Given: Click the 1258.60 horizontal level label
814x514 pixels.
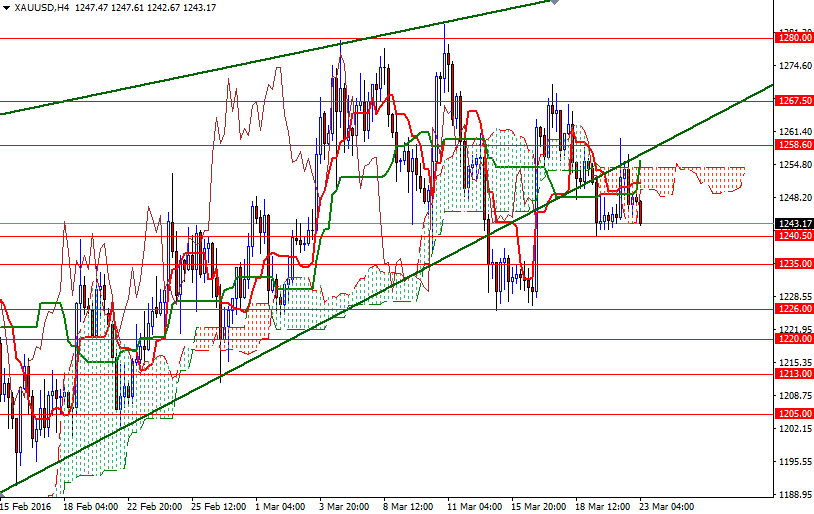Looking at the screenshot, I should point(792,145).
